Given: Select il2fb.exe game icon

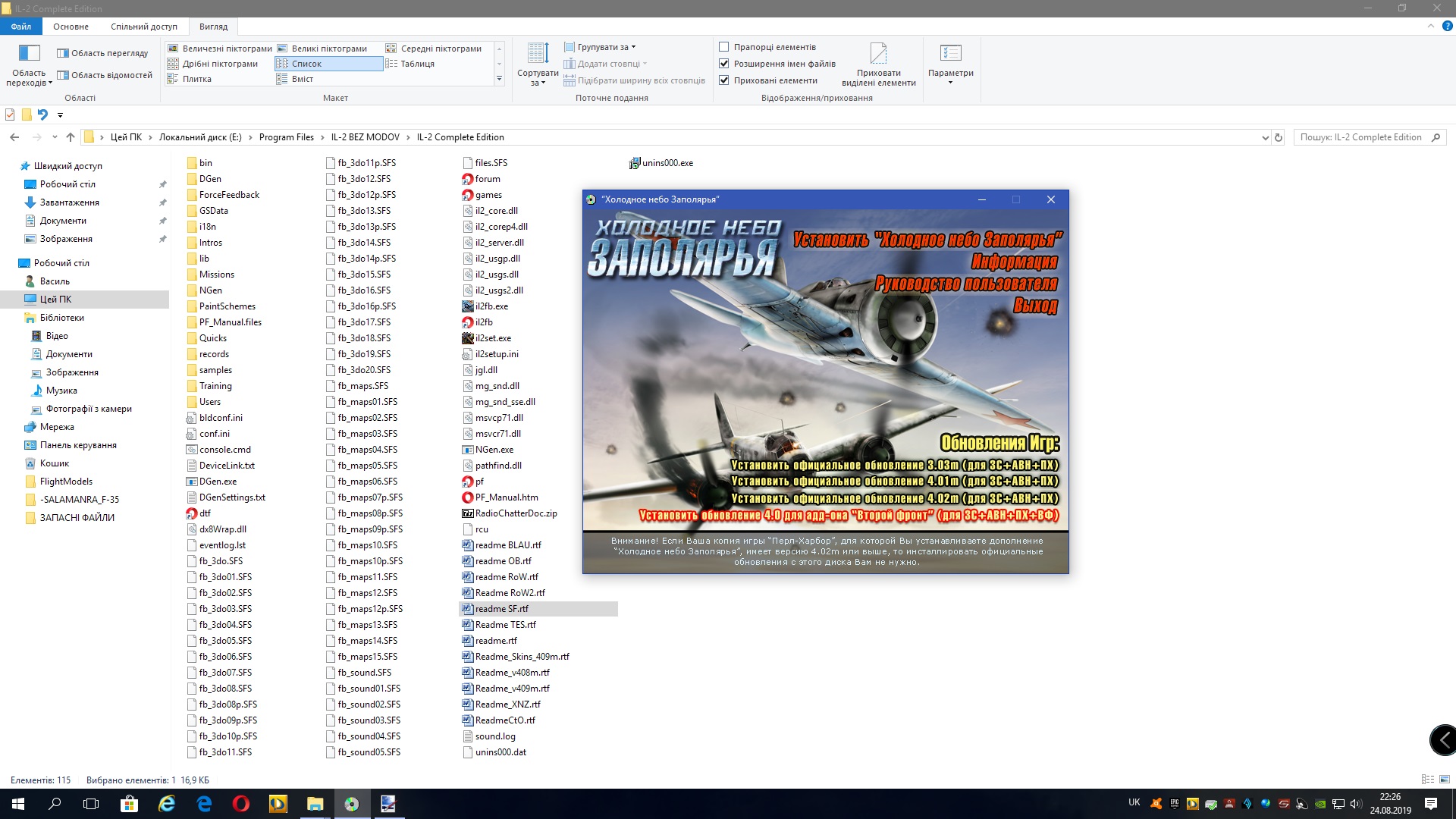Looking at the screenshot, I should tap(468, 306).
